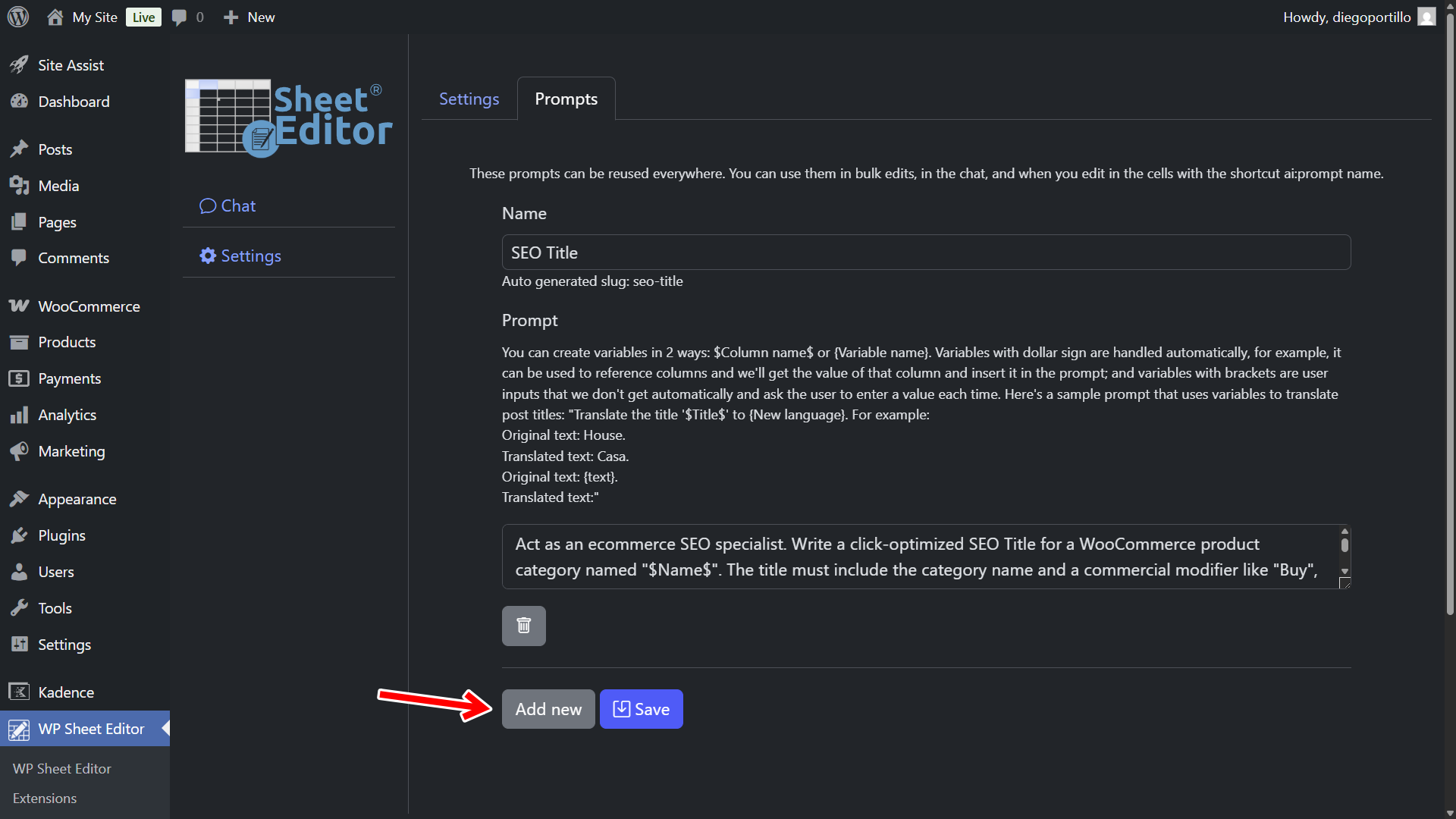Switch to the Settings tab
Image resolution: width=1456 pixels, height=819 pixels.
469,99
